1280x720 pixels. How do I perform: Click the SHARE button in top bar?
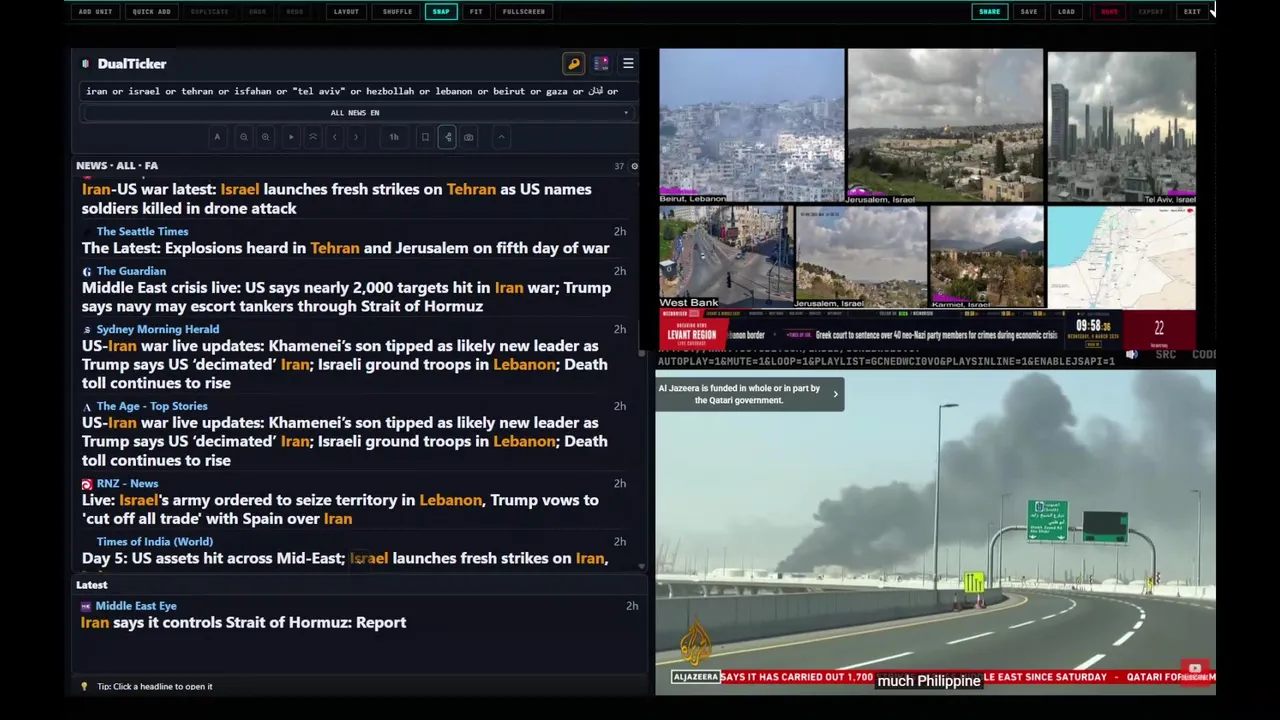tap(989, 12)
